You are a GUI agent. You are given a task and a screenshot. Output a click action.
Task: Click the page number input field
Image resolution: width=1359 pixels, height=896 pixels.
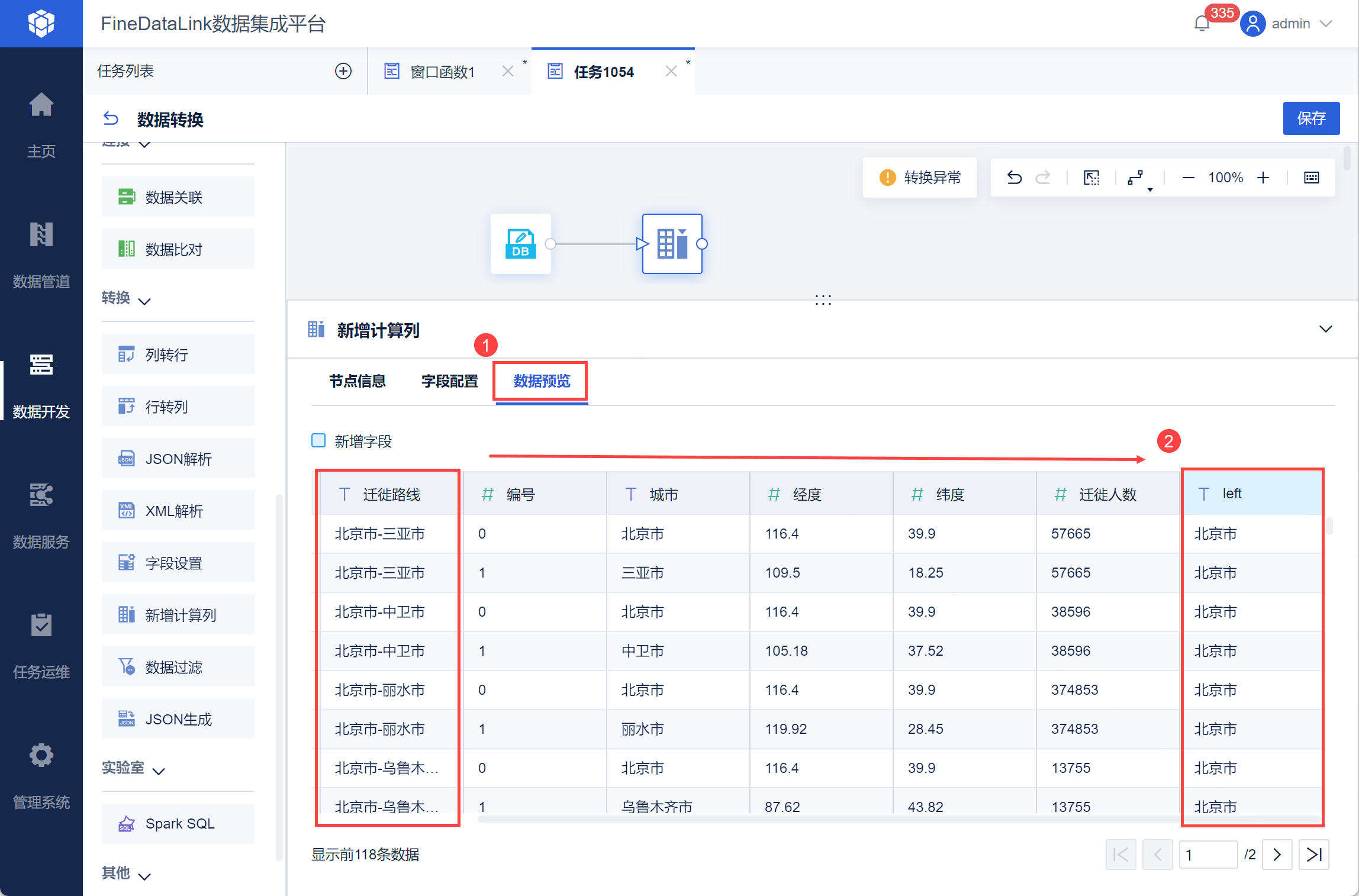click(1207, 855)
